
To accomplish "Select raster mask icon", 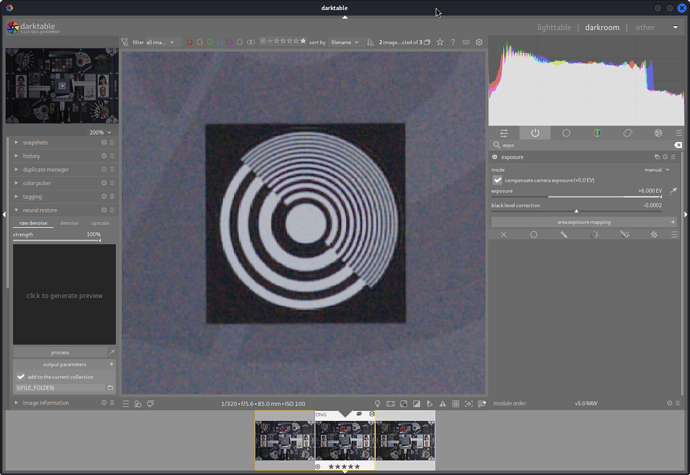I will point(654,235).
